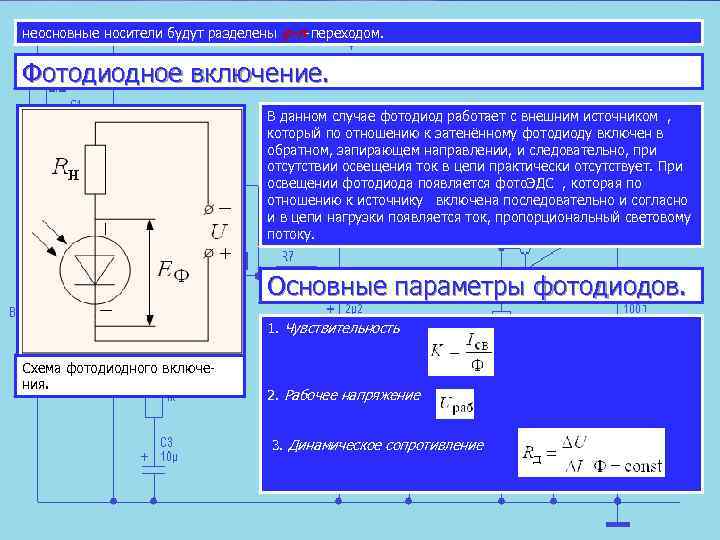This screenshot has width=720, height=540.
Task: Select caption 'Схема фотодиодного включения.'
Action: [x=118, y=376]
